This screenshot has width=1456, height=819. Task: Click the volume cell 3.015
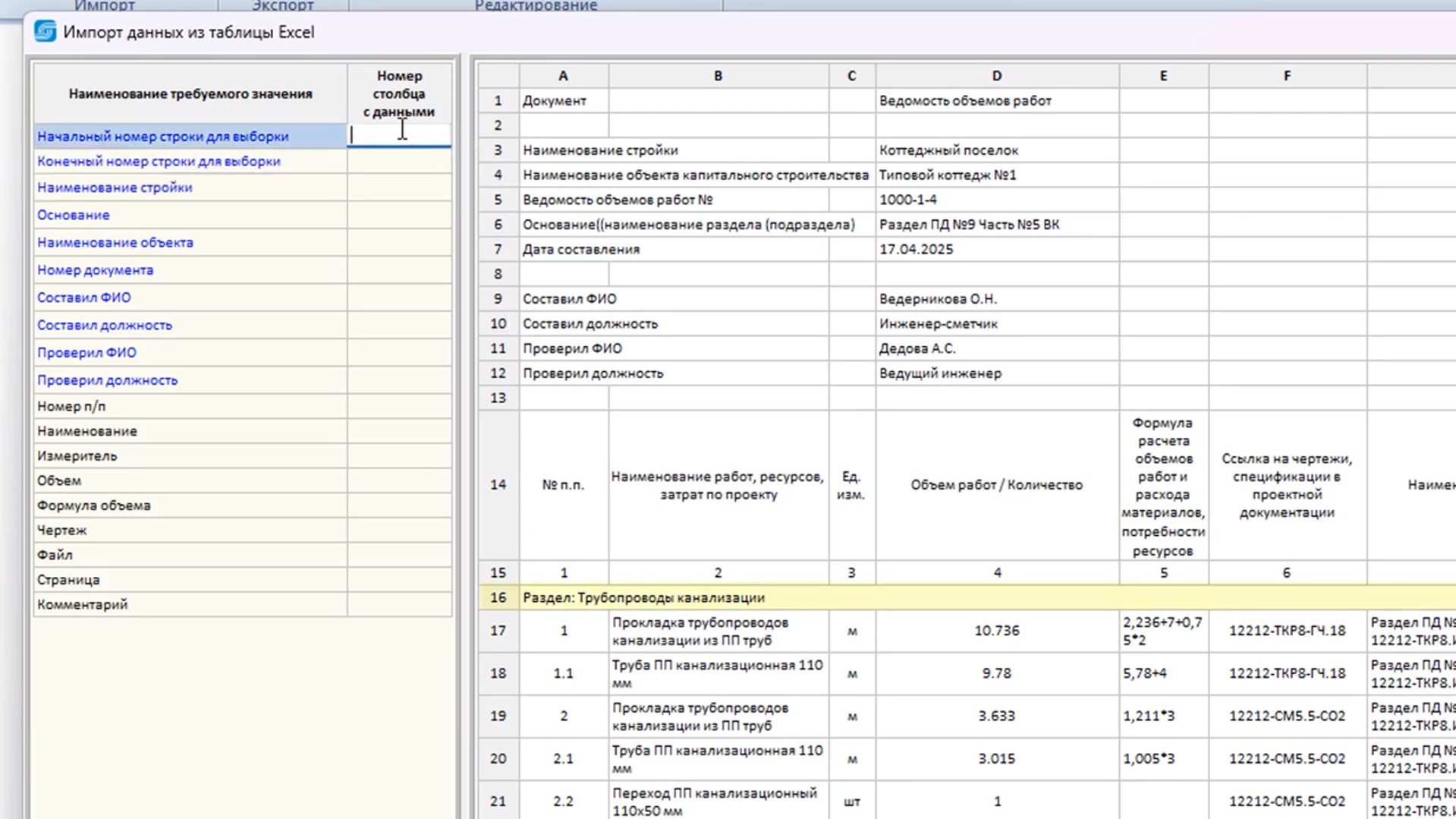point(997,758)
